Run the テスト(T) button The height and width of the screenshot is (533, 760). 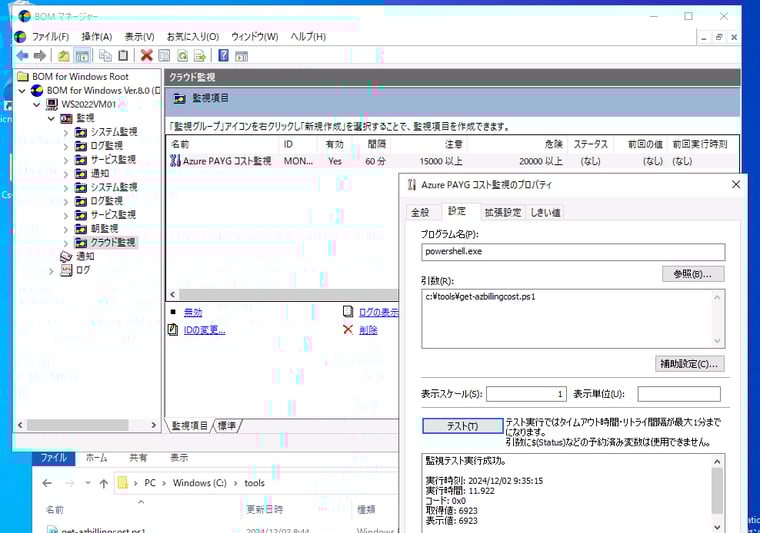coord(462,426)
